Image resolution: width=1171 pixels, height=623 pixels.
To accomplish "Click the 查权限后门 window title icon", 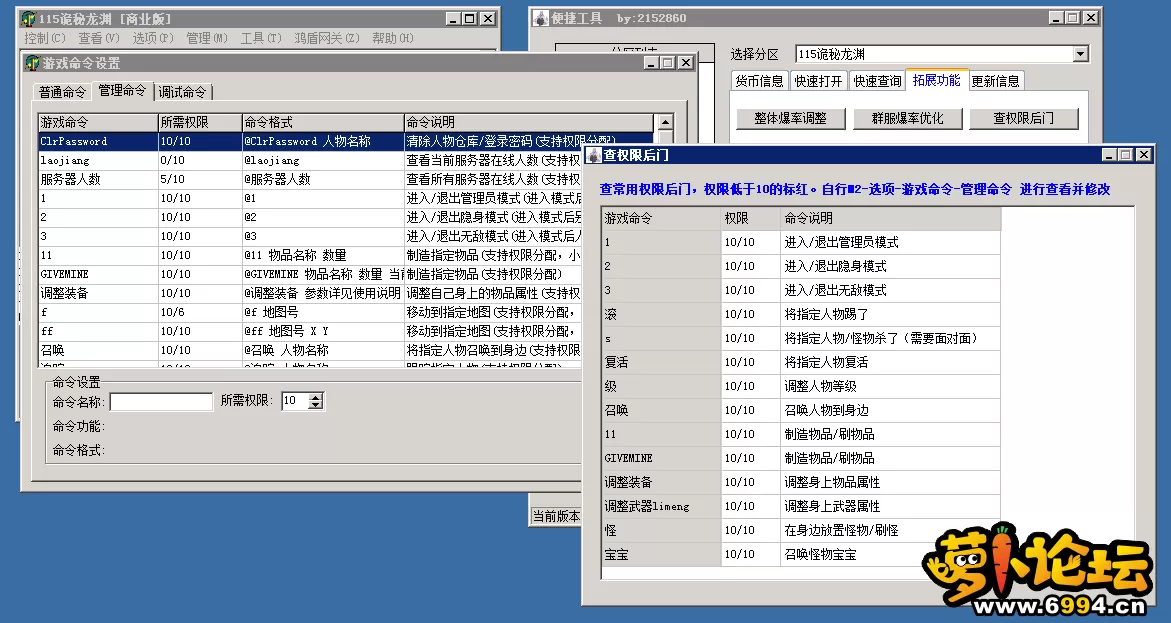I will [x=594, y=155].
